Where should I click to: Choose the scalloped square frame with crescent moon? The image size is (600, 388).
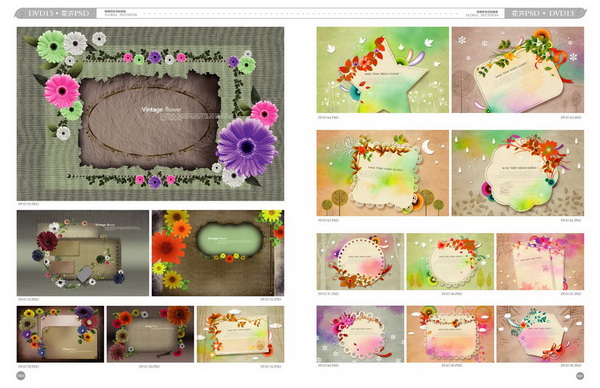pyautogui.click(x=383, y=173)
